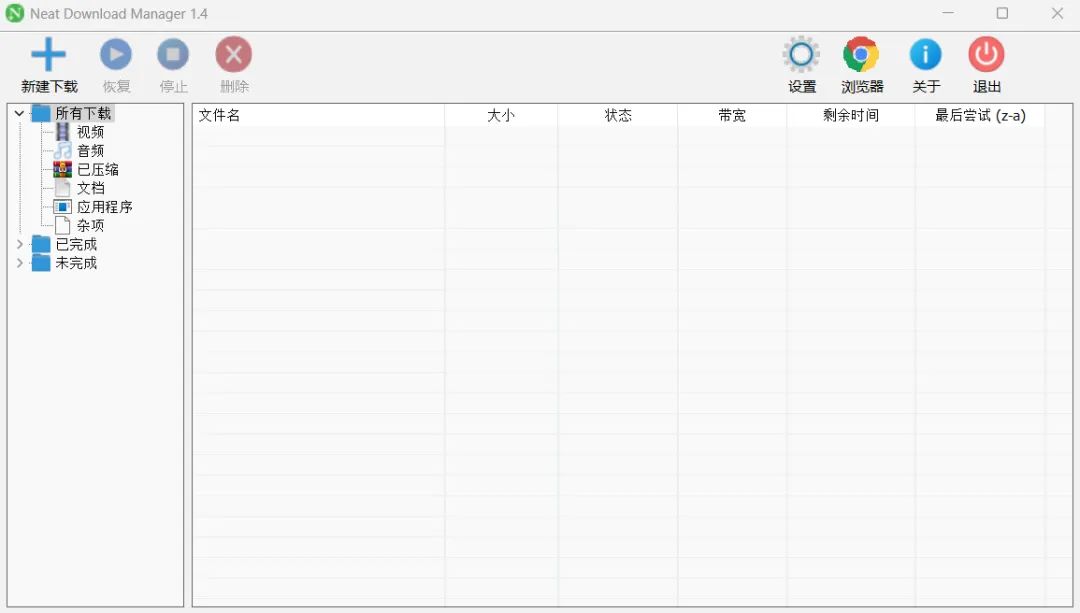Select the Misc (杂项) category
The image size is (1080, 613).
90,226
